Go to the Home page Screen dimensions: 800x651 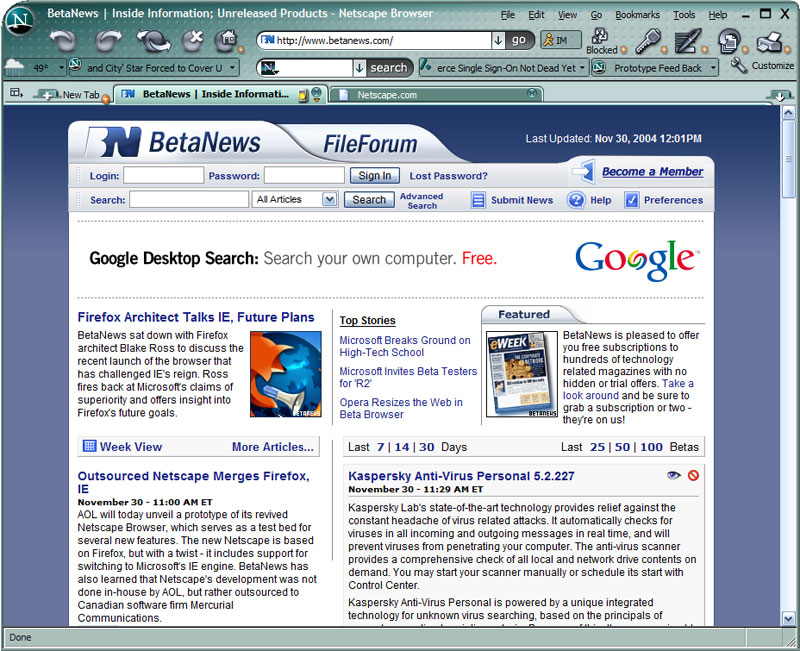pyautogui.click(x=226, y=41)
